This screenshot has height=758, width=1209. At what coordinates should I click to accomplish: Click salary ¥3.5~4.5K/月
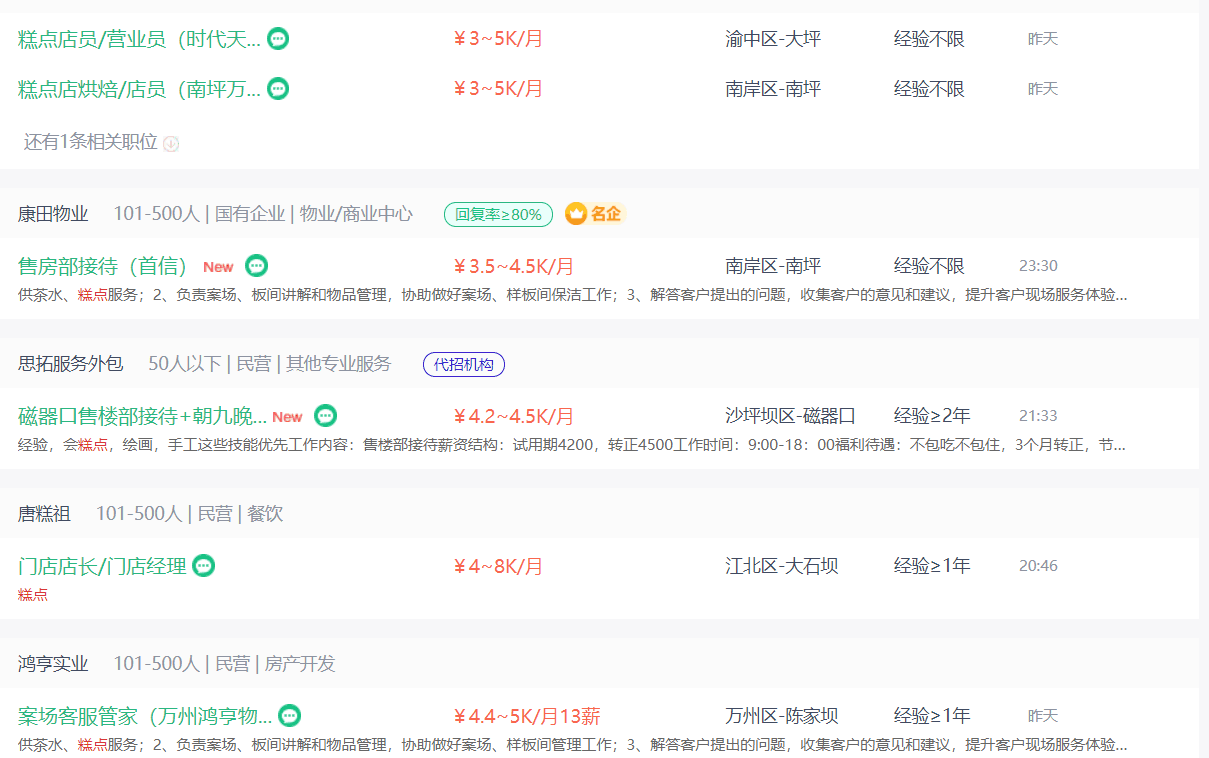(514, 266)
